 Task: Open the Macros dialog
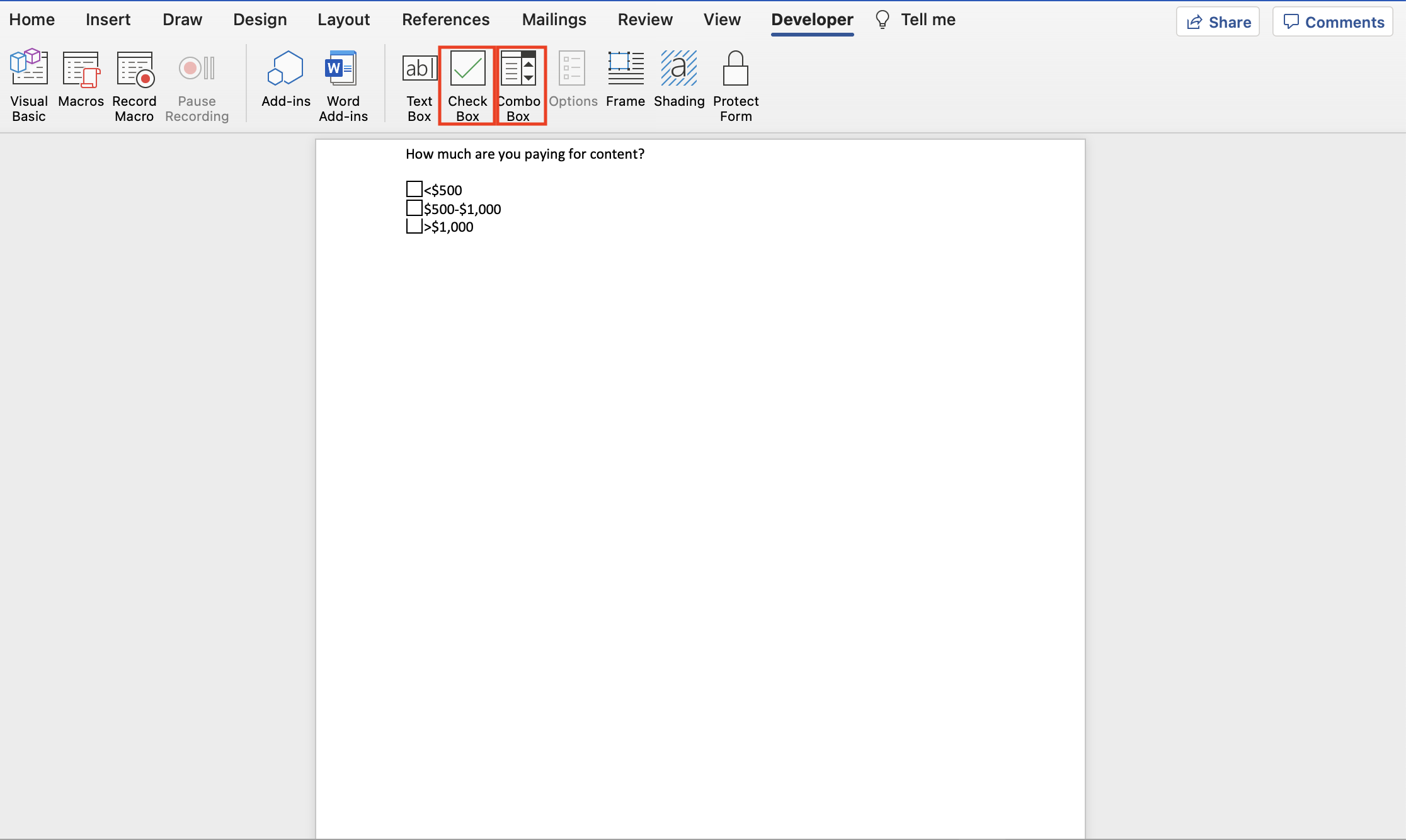coord(81,79)
